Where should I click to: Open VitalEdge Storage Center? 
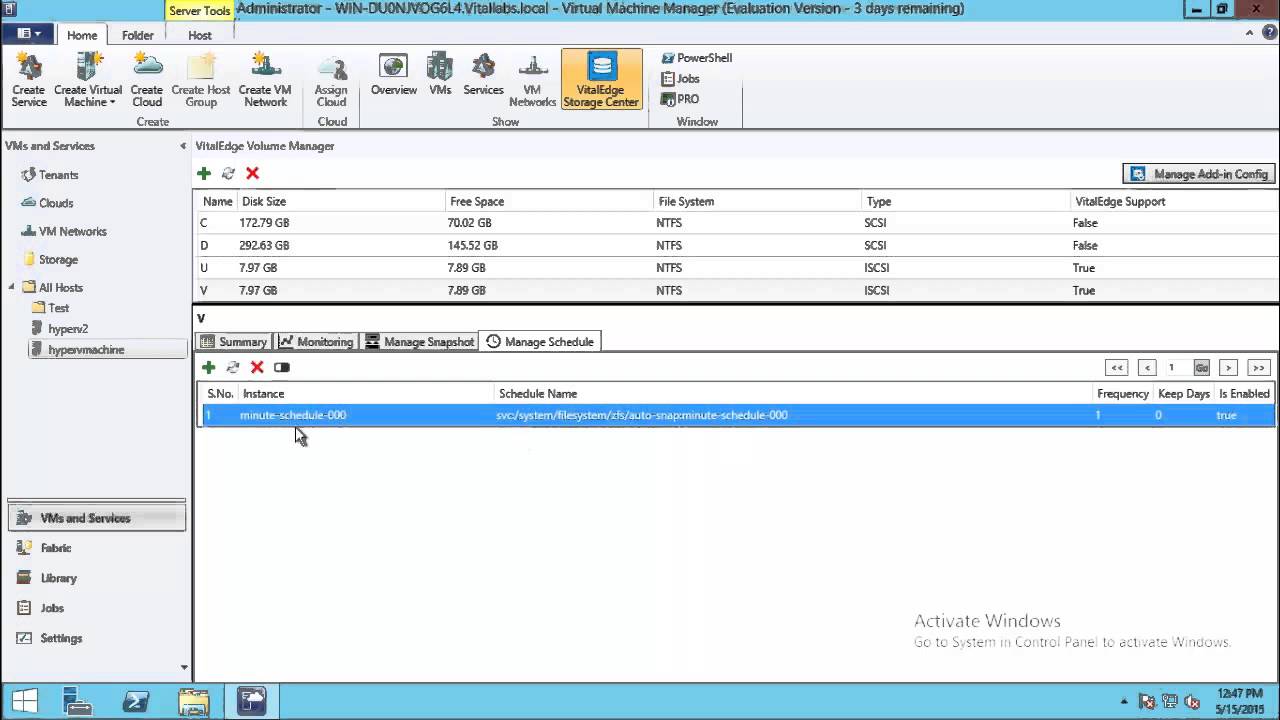pos(601,80)
